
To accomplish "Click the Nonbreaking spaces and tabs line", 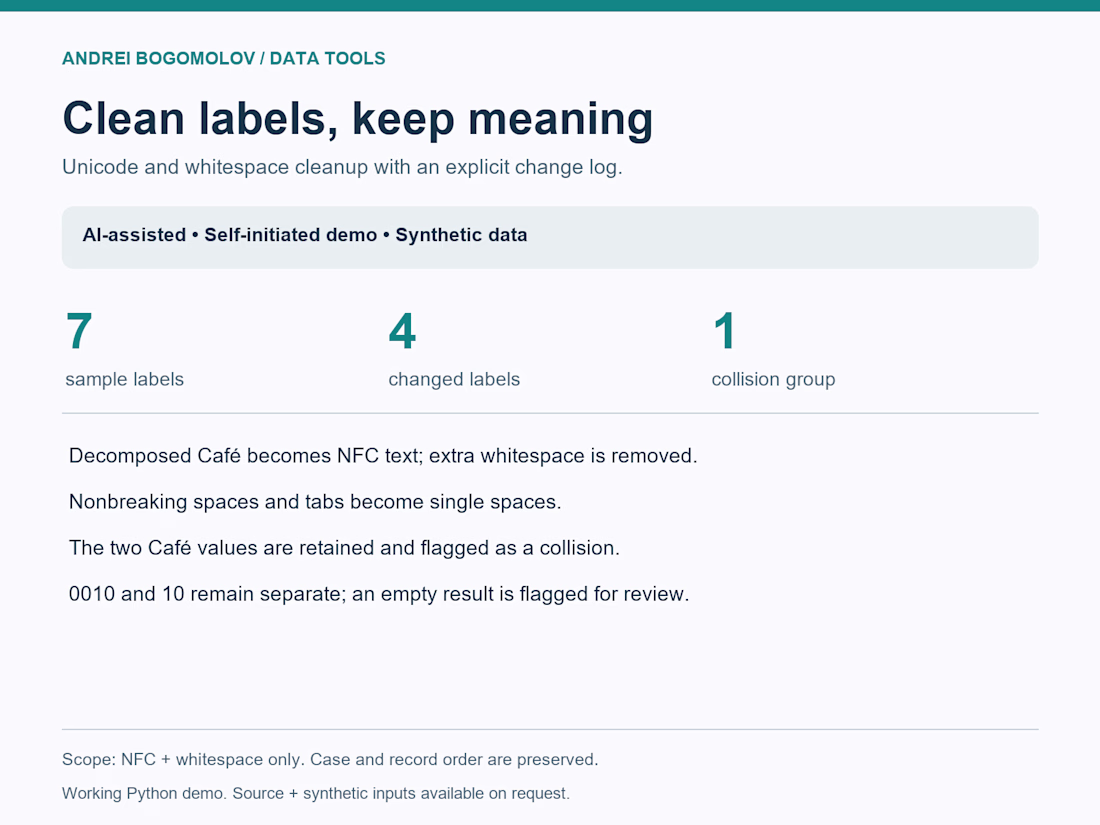I will (x=315, y=502).
